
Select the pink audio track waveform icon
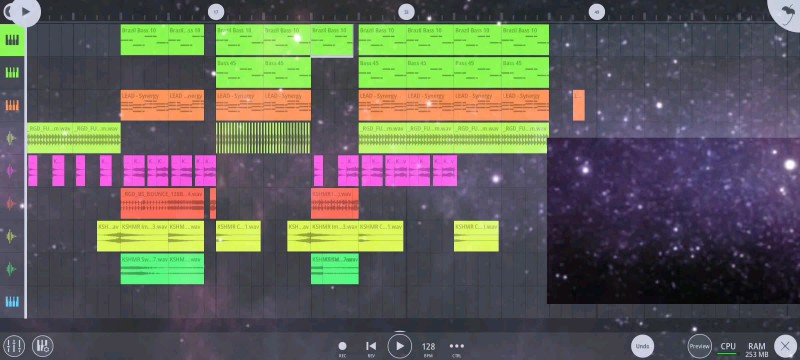tap(11, 171)
